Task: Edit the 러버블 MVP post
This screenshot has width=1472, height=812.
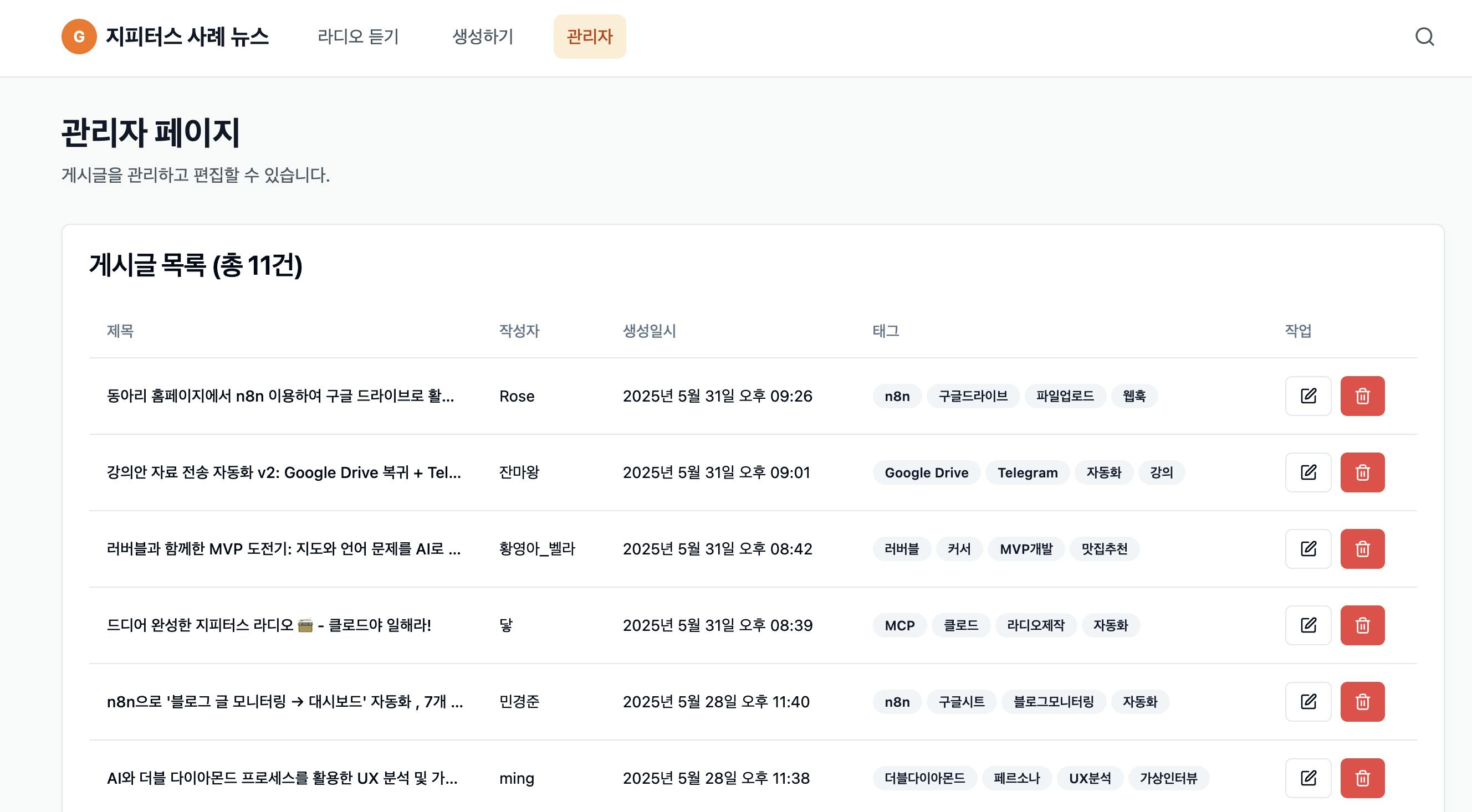Action: (1308, 549)
